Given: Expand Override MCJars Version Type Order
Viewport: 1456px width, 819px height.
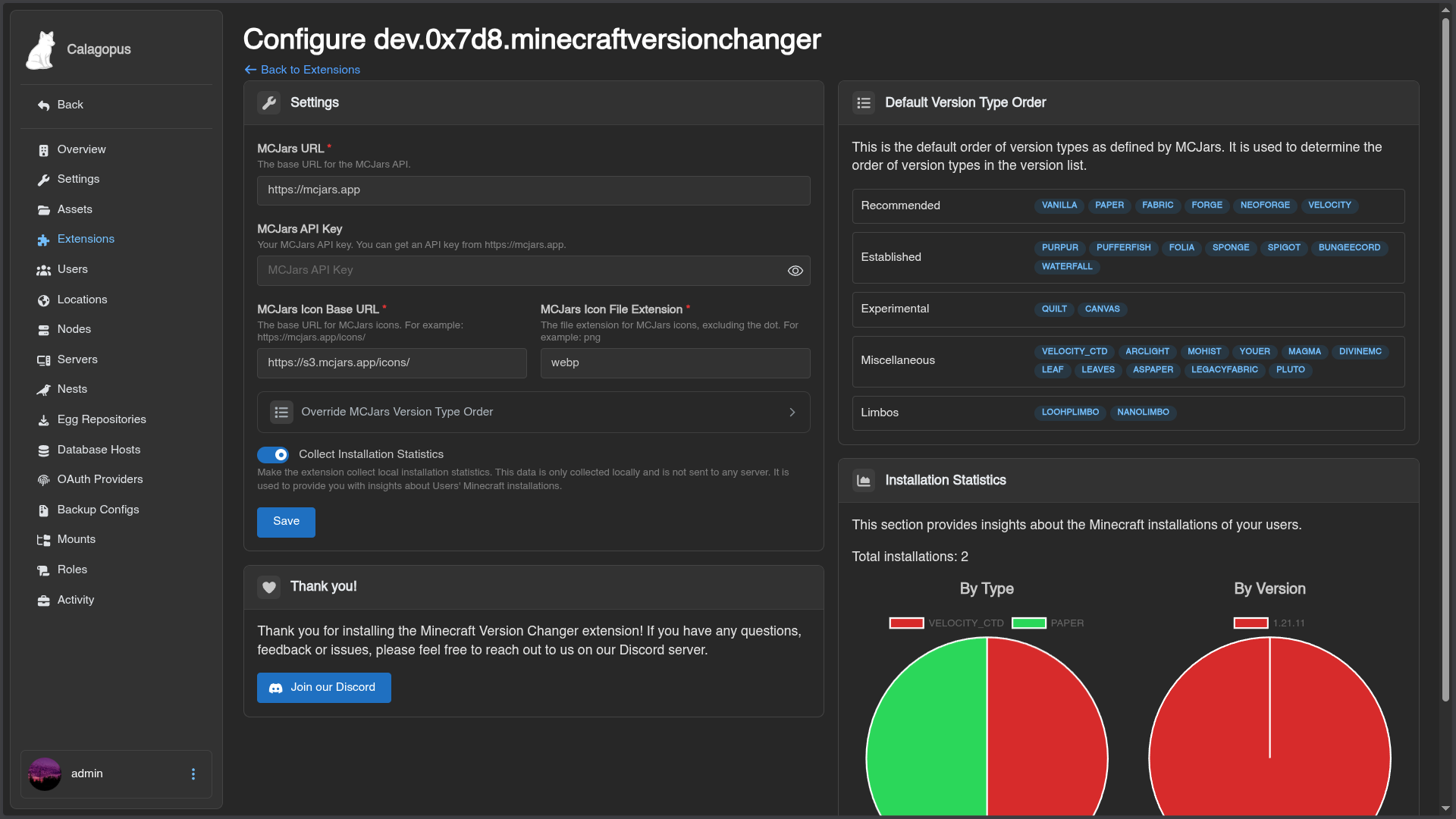Looking at the screenshot, I should point(397,412).
